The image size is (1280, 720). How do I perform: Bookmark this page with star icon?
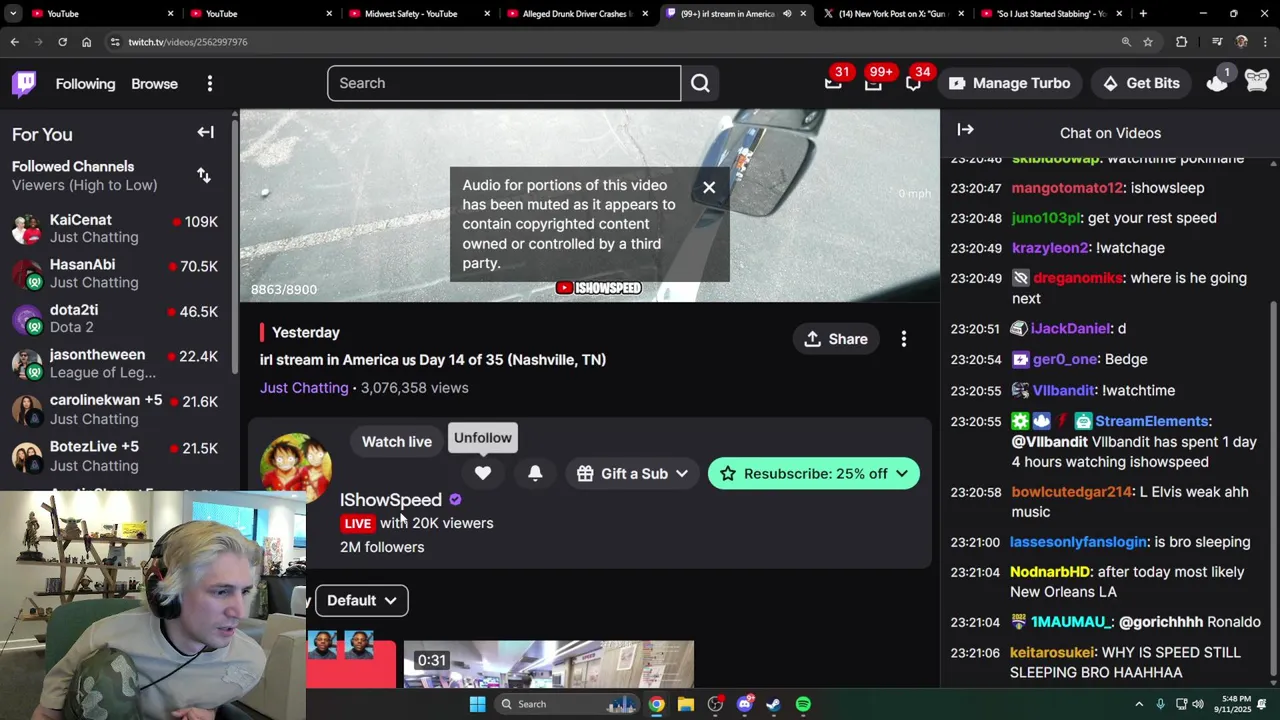coord(1148,42)
